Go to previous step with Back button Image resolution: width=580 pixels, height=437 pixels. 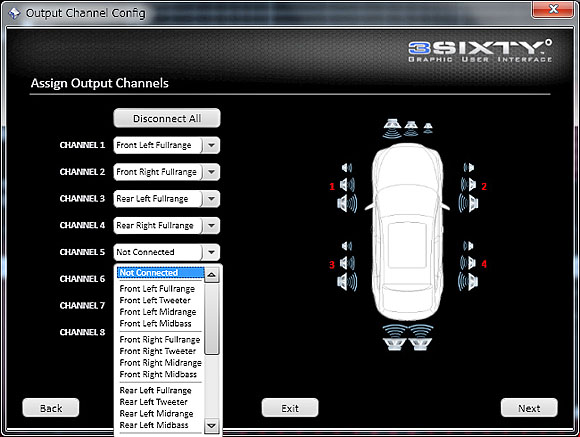(x=51, y=408)
